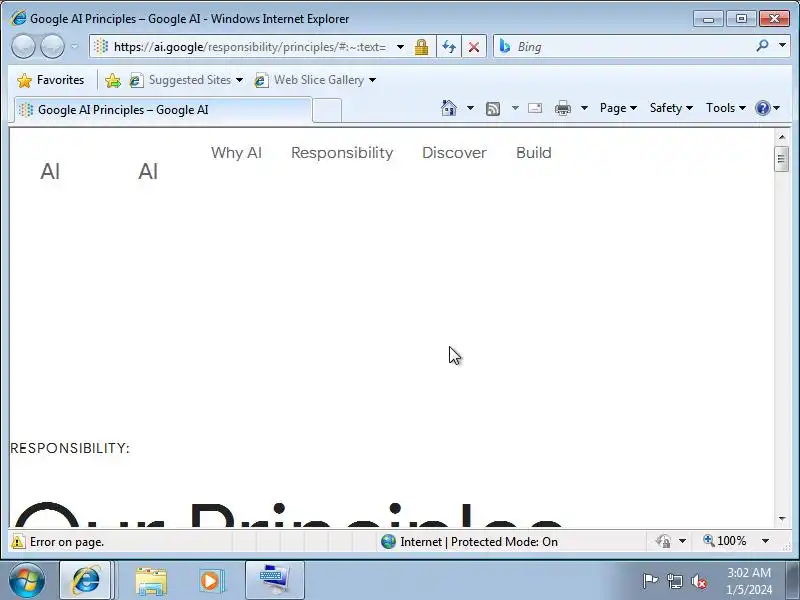Viewport: 800px width, 600px height.
Task: Open the Tools menu
Action: coord(726,108)
